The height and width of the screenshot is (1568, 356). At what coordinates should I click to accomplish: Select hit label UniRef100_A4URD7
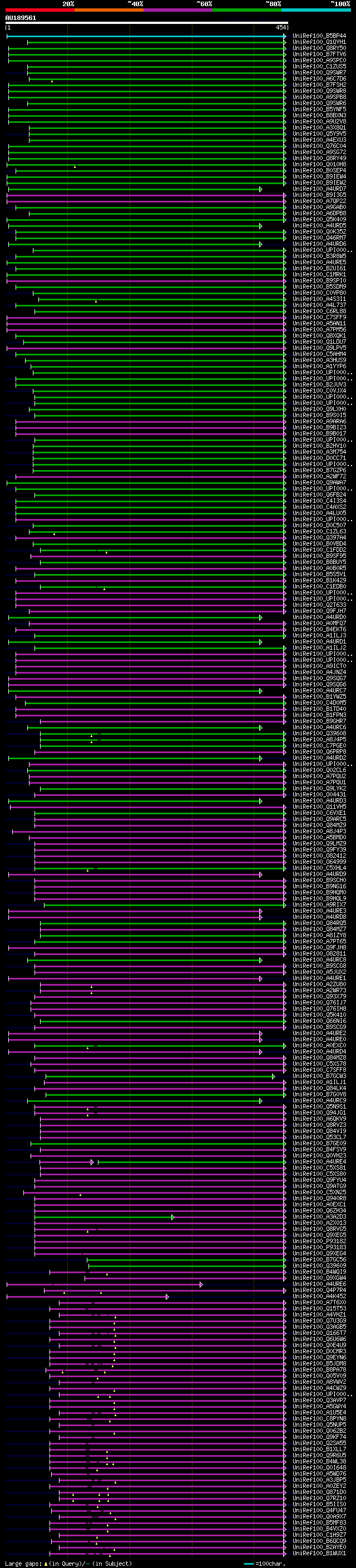pyautogui.click(x=319, y=189)
